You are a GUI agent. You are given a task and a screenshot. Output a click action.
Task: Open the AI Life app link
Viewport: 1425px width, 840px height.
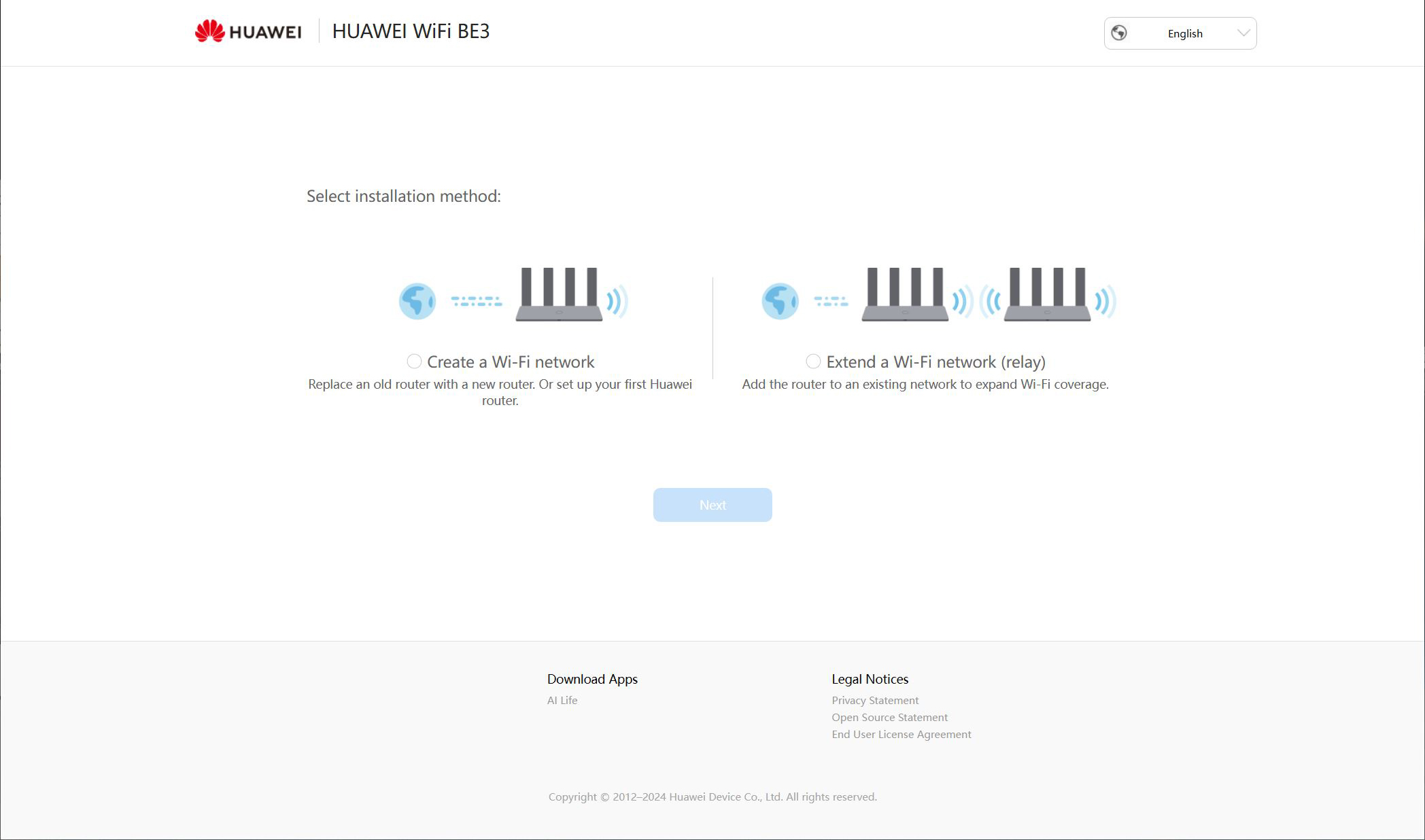(562, 700)
